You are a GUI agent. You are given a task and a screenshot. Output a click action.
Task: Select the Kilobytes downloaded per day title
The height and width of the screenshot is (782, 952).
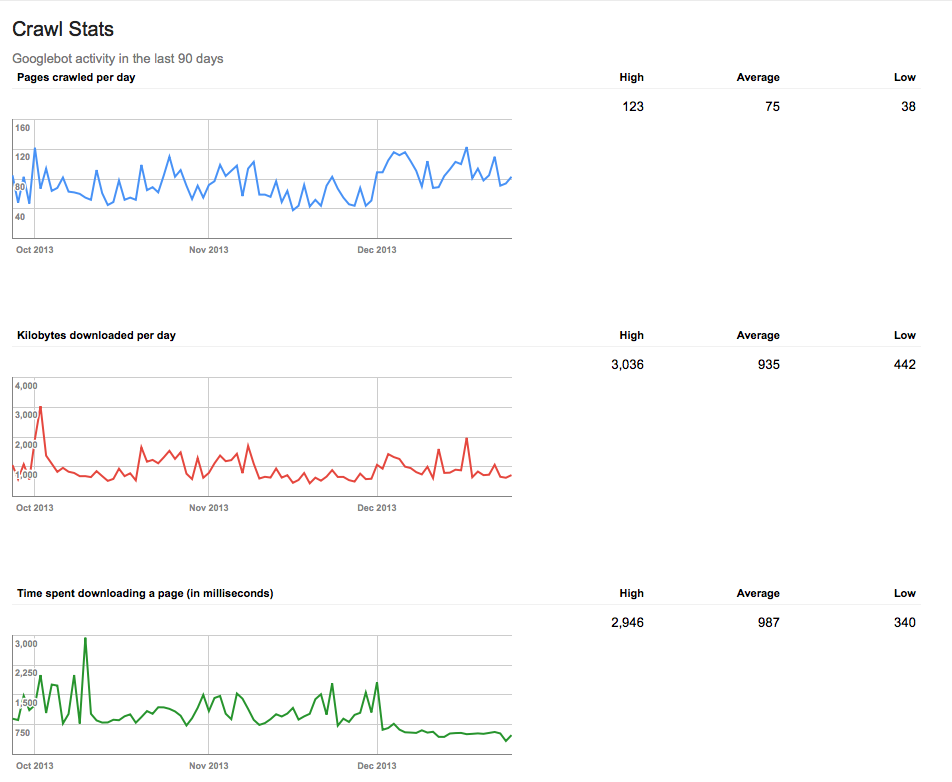pyautogui.click(x=96, y=335)
